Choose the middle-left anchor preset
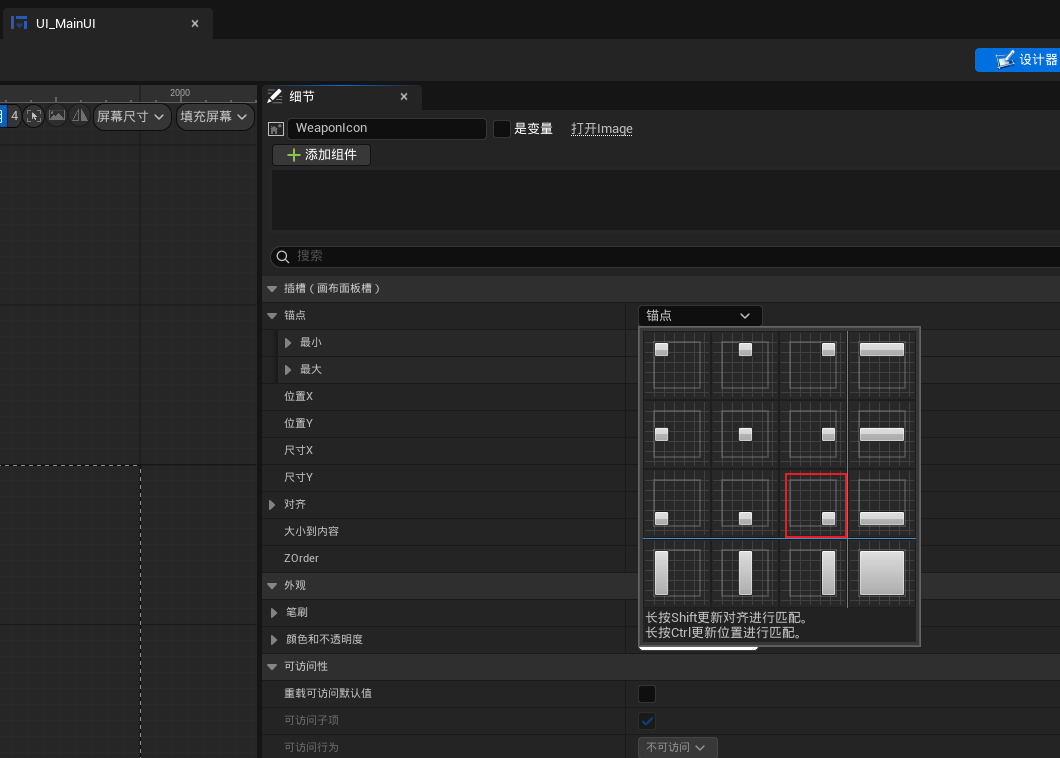 [677, 434]
